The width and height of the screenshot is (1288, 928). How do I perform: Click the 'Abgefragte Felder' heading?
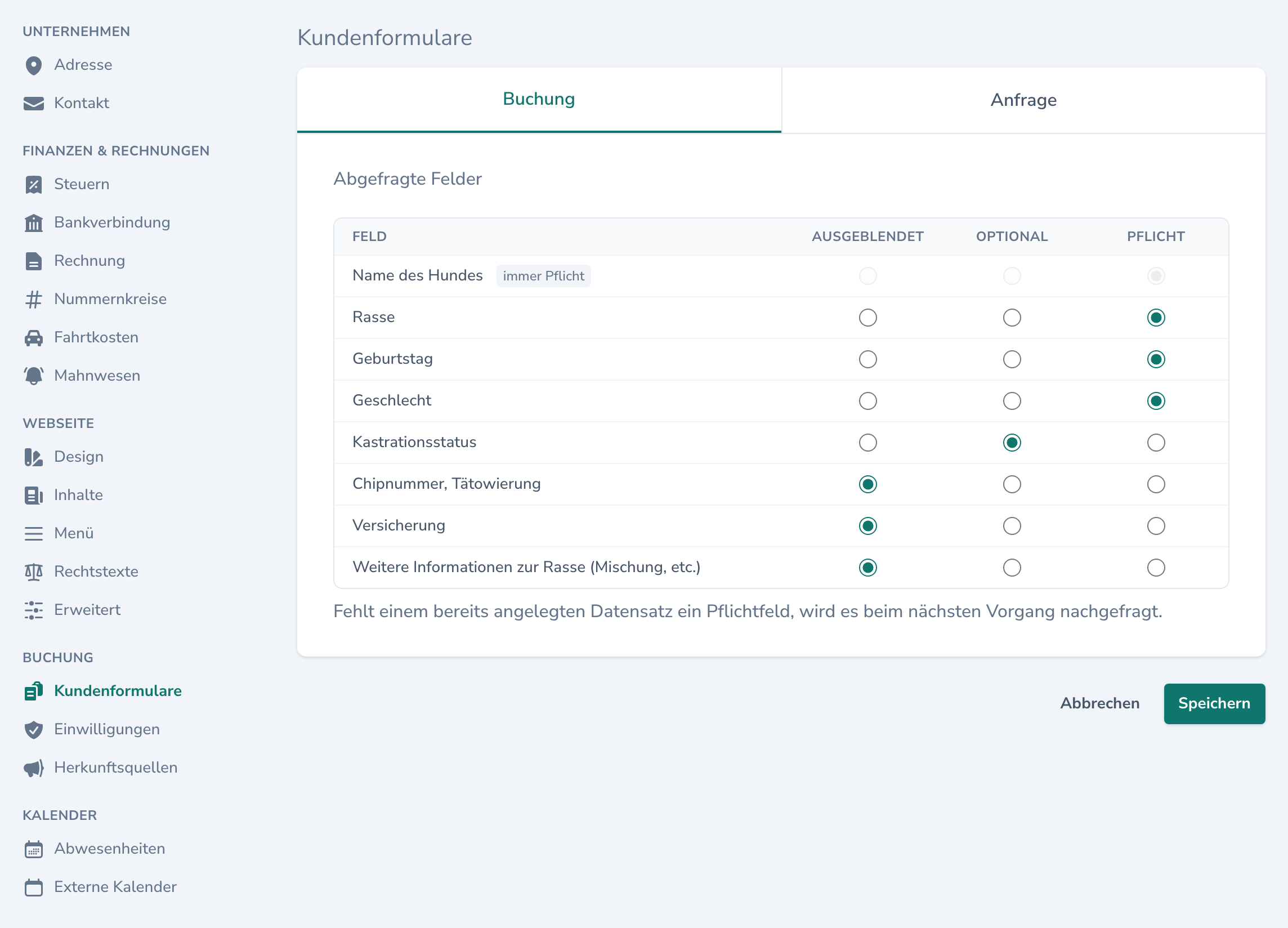tap(407, 179)
